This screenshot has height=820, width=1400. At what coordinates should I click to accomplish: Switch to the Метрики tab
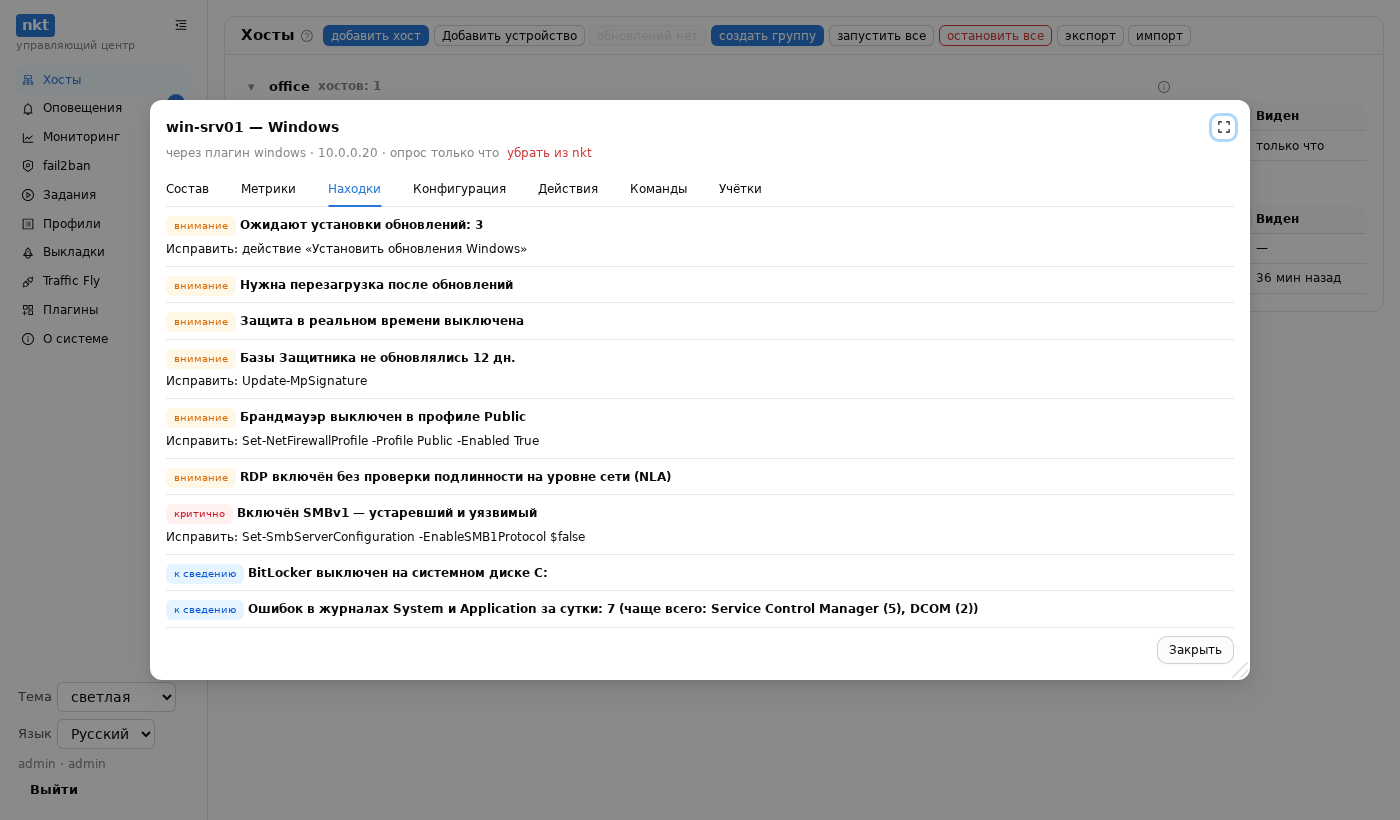(268, 189)
